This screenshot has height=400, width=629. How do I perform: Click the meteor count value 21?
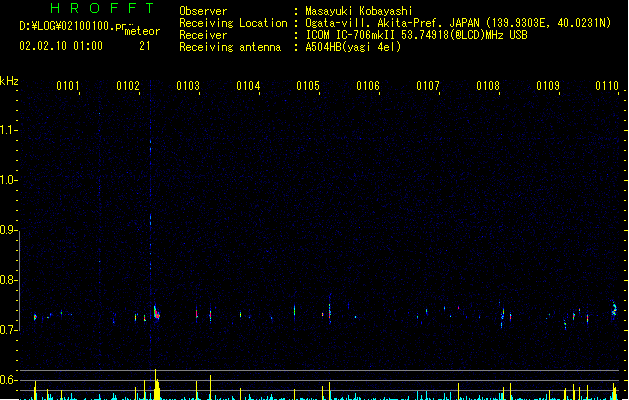tap(145, 46)
